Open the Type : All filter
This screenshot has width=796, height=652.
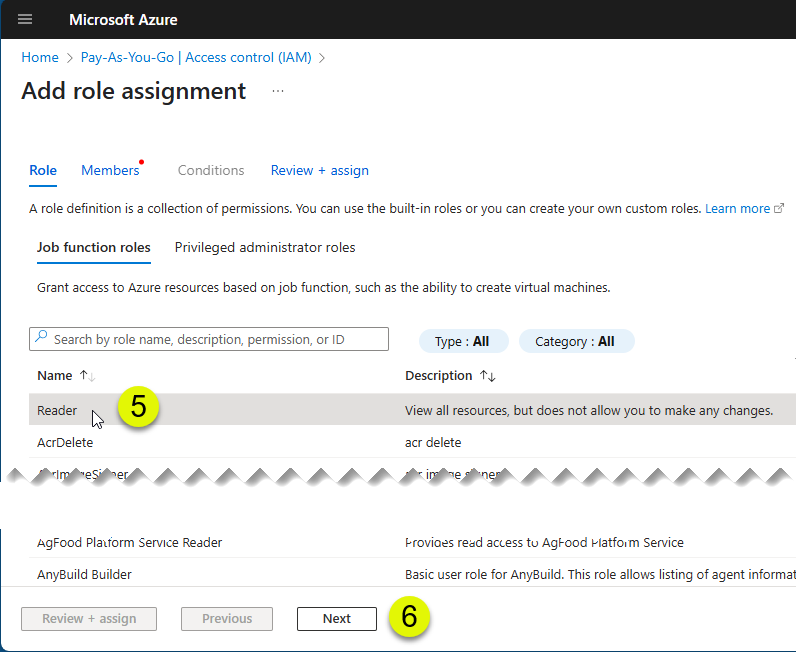click(x=463, y=341)
